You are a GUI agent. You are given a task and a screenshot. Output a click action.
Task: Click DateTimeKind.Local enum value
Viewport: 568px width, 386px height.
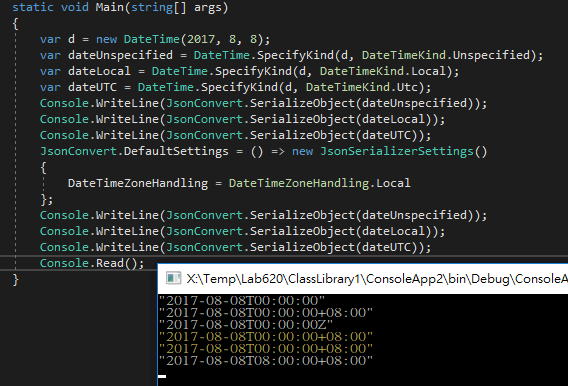click(383, 71)
